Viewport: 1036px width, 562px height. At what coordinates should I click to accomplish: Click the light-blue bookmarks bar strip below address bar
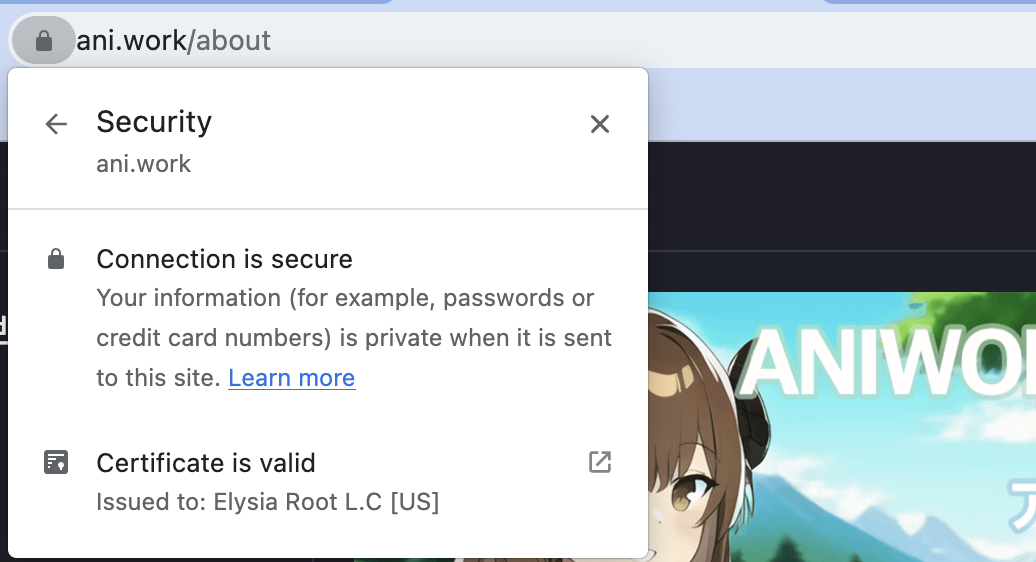pyautogui.click(x=840, y=105)
